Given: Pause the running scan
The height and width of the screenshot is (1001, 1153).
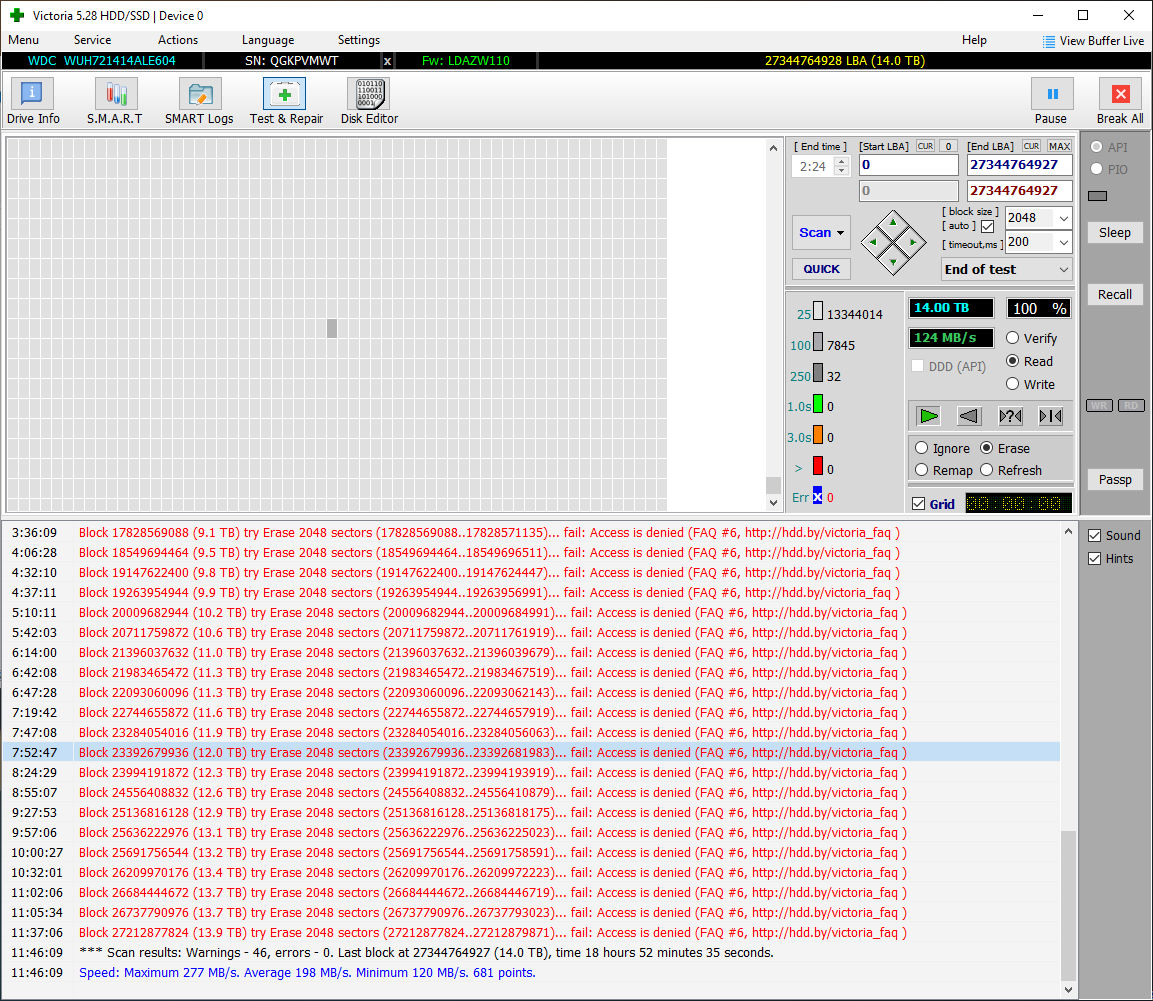Looking at the screenshot, I should 1051,102.
